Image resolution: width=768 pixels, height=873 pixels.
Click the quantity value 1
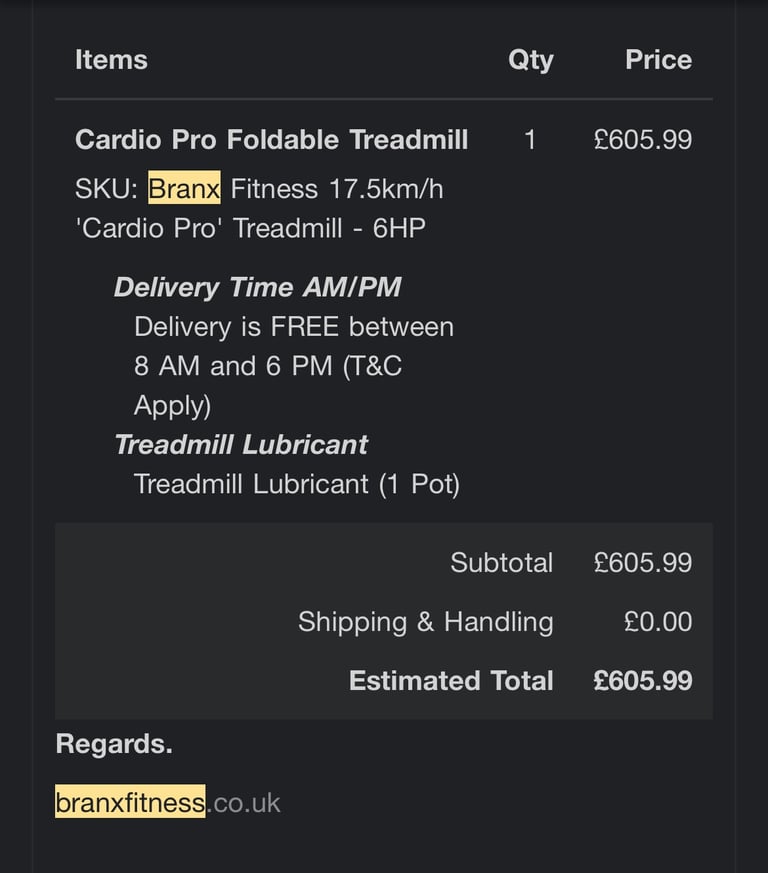(530, 140)
